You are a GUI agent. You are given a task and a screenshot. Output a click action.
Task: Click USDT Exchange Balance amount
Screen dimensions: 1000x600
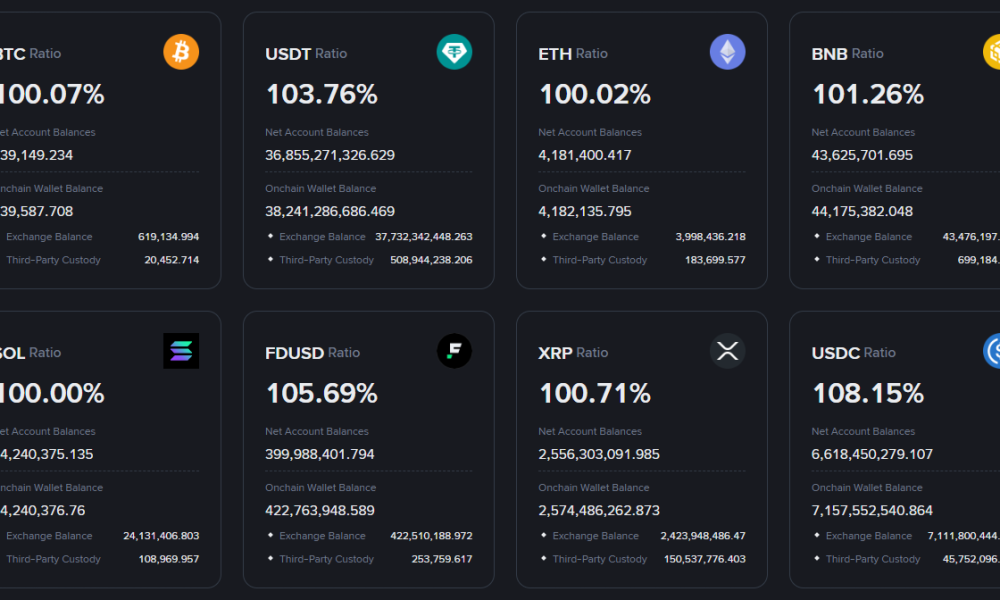click(x=423, y=237)
